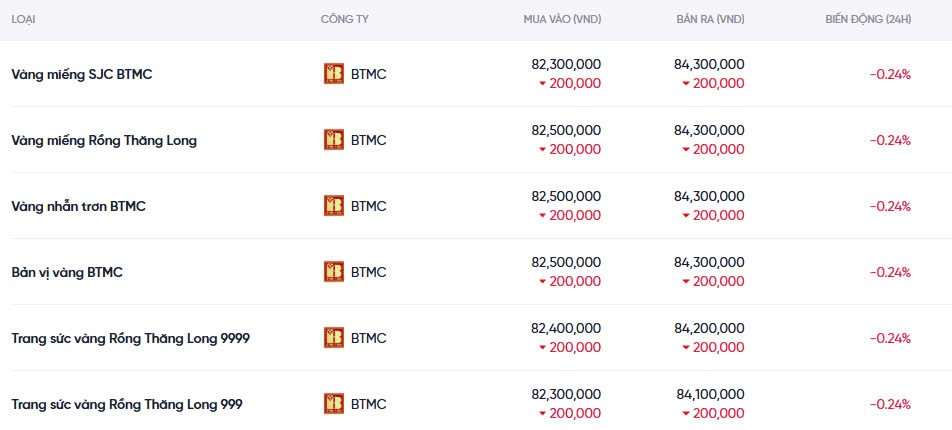This screenshot has width=952, height=430.
Task: Click the 84,100,000 sell price
Action: coord(710,394)
